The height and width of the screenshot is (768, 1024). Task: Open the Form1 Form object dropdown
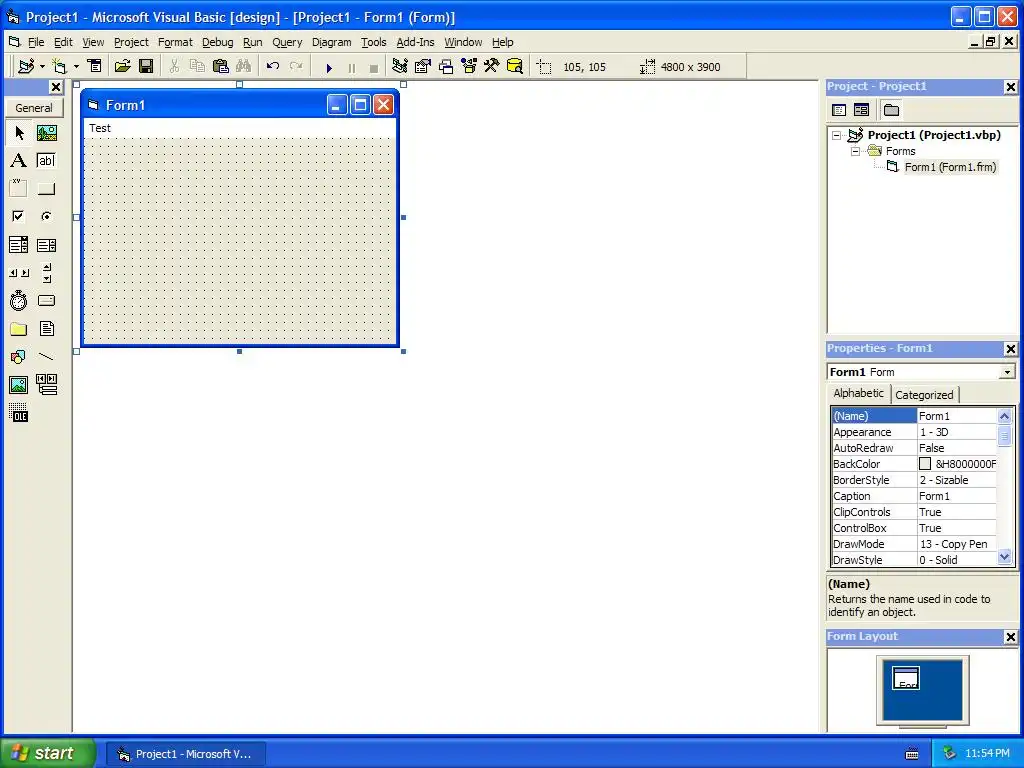[x=1008, y=372]
